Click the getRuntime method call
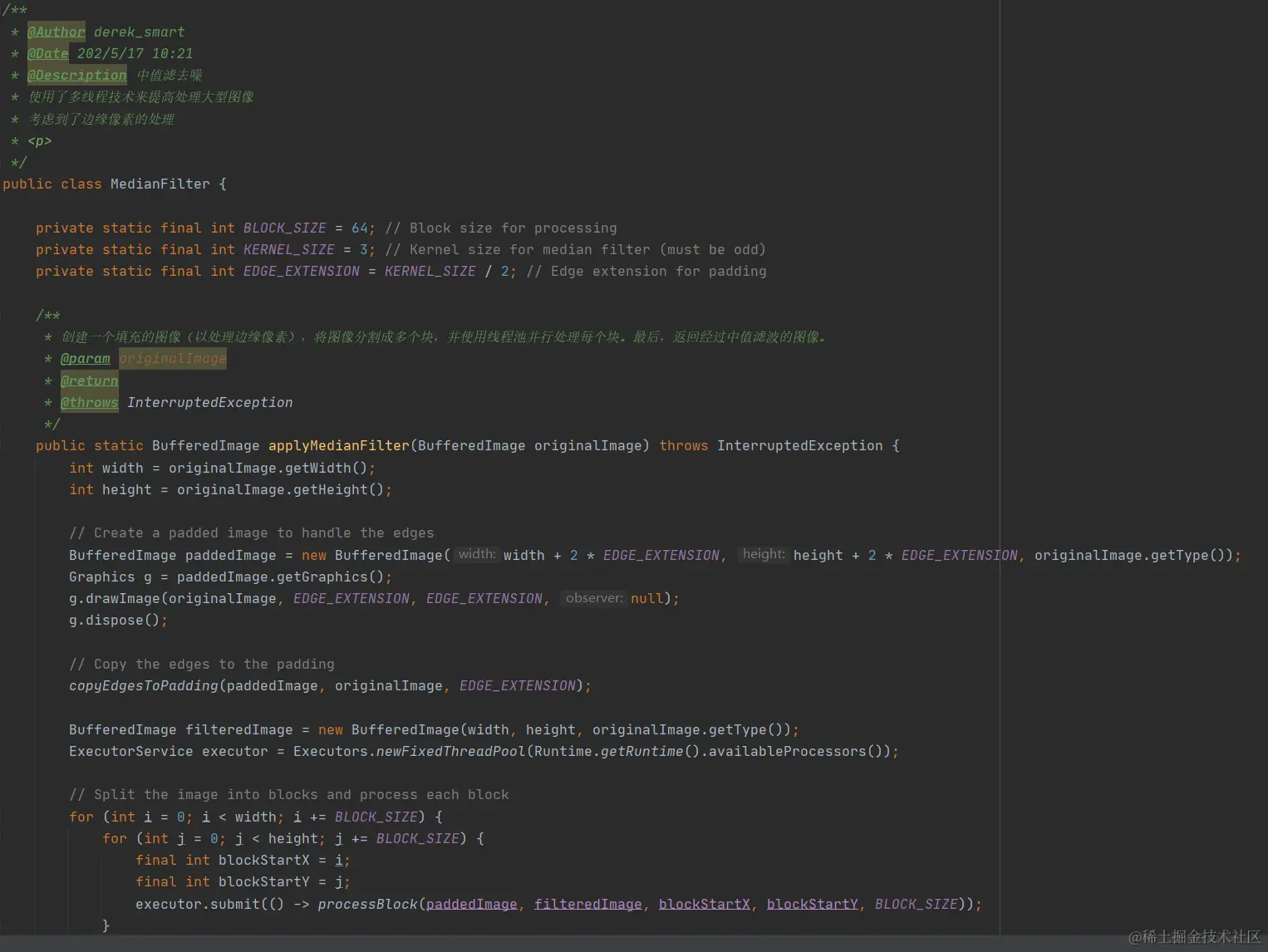The height and width of the screenshot is (952, 1268). (642, 751)
